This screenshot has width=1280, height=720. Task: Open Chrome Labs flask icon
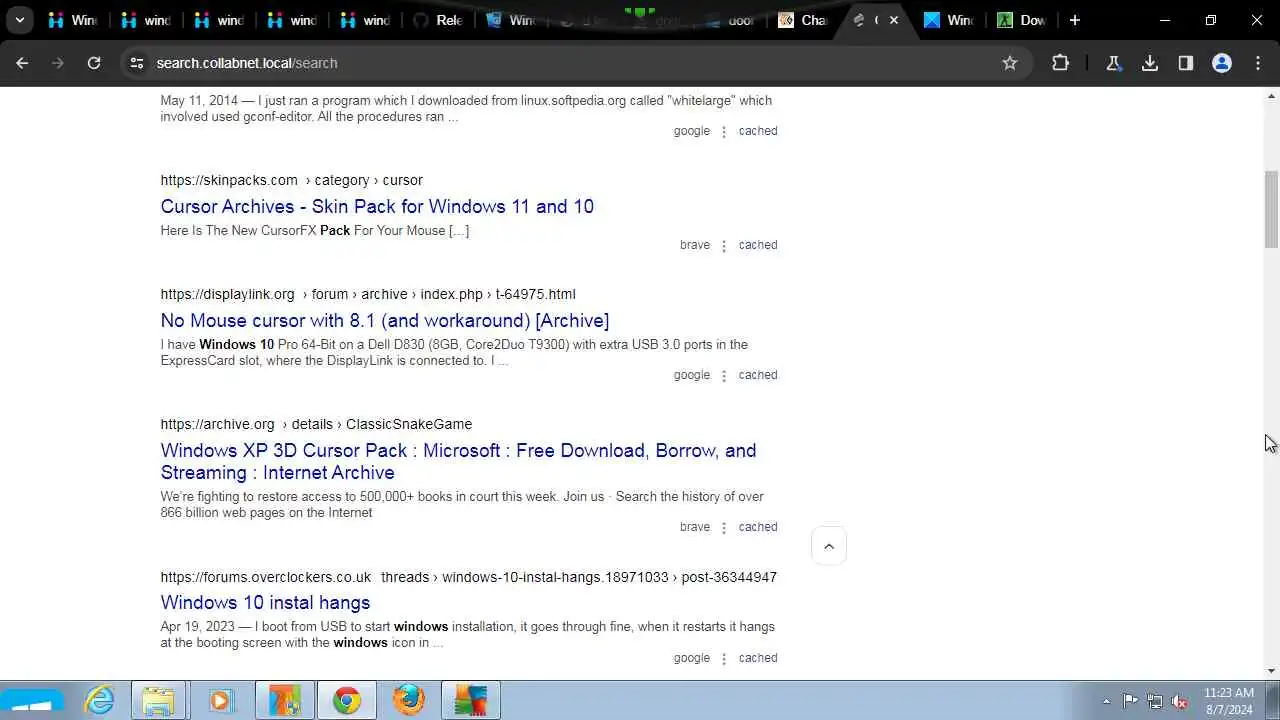(x=1113, y=63)
